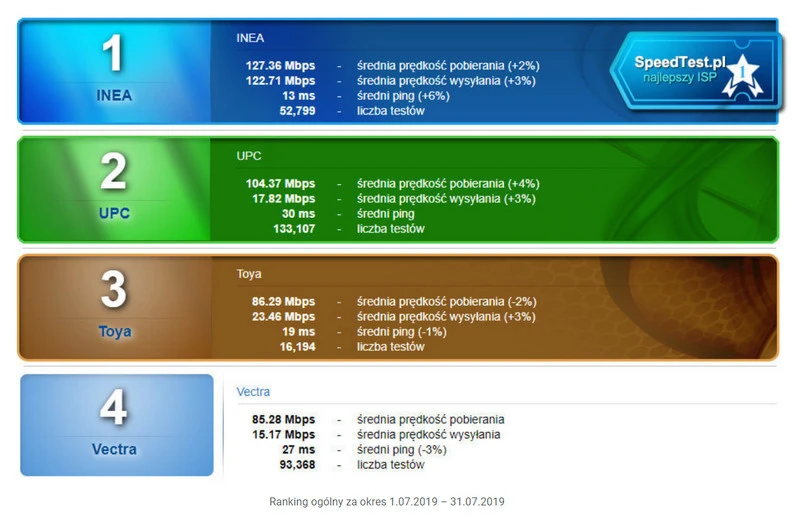Click INEA's 122.71 Mbps upload speed value

(280, 80)
